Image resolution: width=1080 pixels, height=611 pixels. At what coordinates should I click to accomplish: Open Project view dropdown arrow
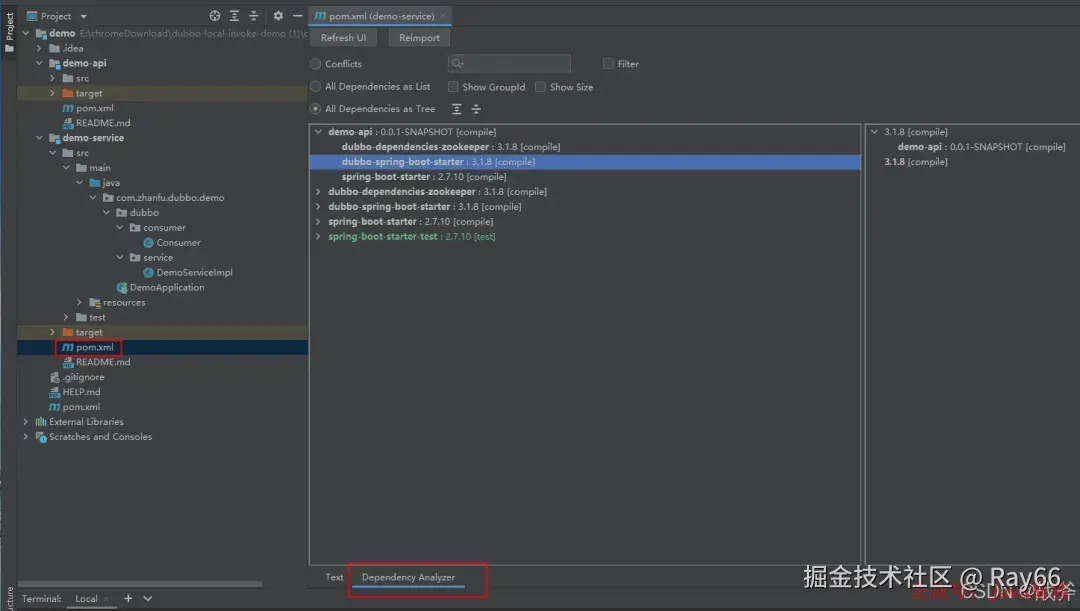(x=83, y=16)
